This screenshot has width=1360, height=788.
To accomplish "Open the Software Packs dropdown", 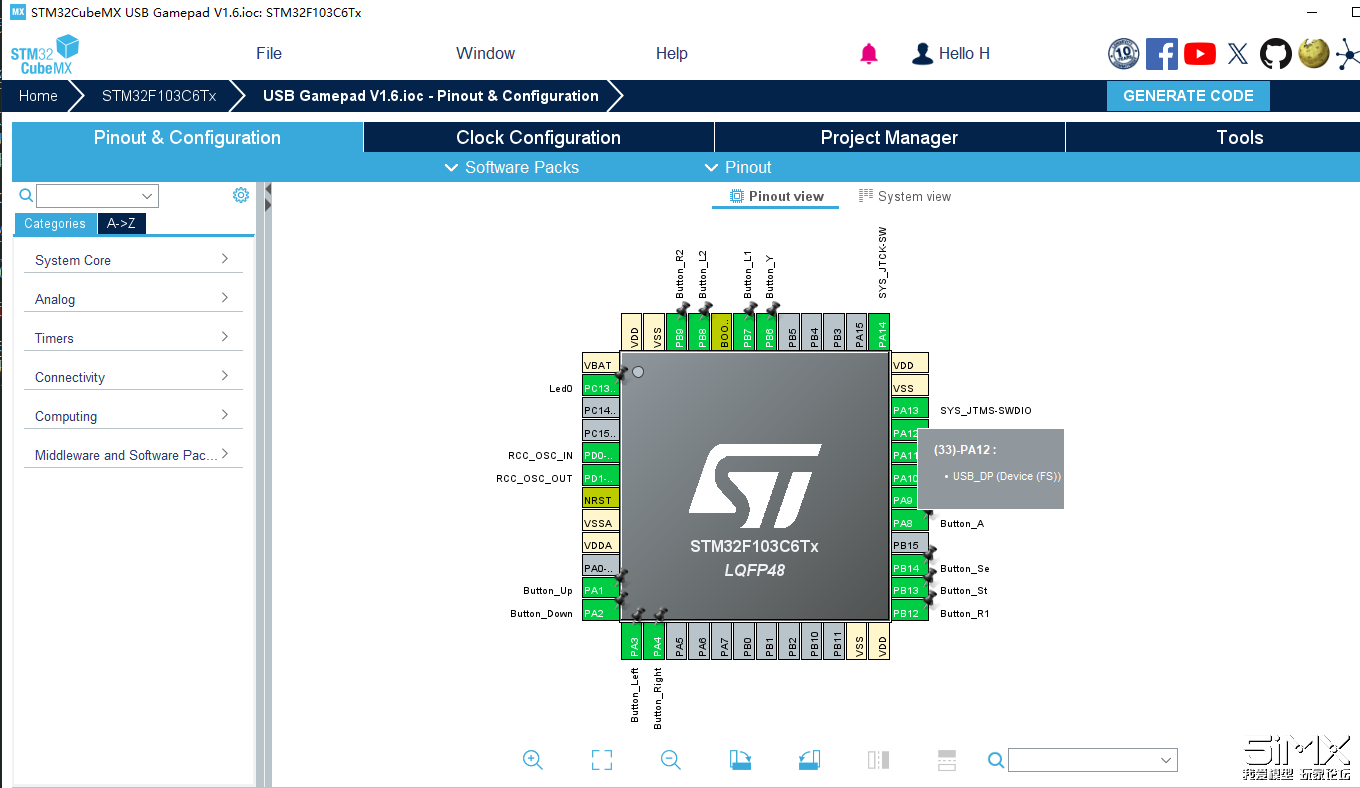I will coord(511,167).
